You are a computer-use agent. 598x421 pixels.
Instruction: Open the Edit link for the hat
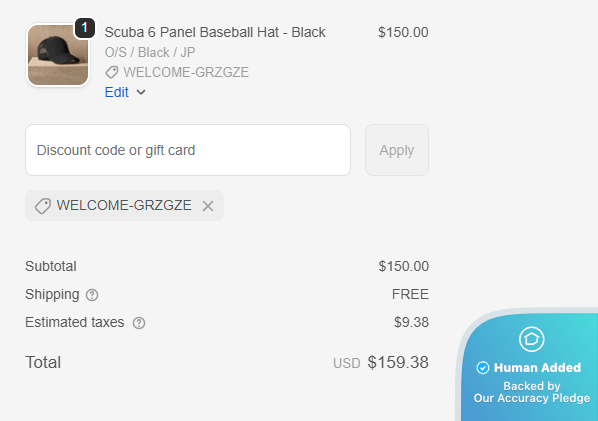coord(117,92)
